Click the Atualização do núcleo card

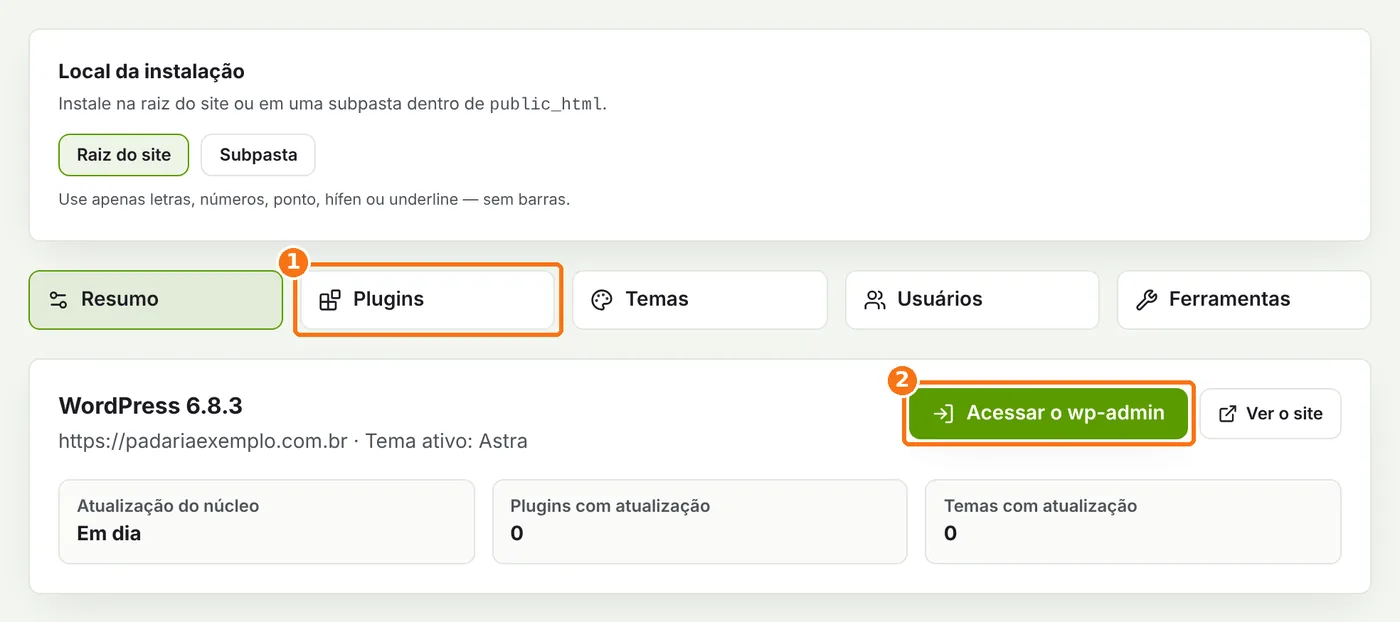tap(266, 521)
